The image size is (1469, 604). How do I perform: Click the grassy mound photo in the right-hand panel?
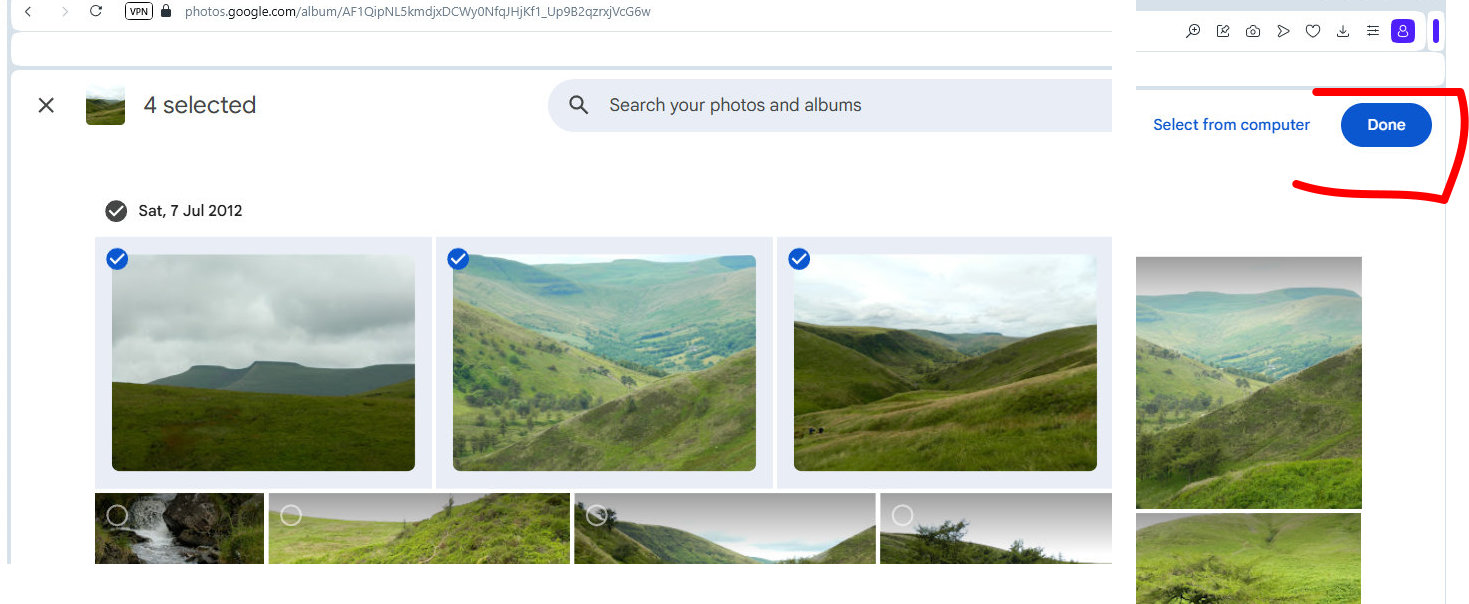[1249, 558]
